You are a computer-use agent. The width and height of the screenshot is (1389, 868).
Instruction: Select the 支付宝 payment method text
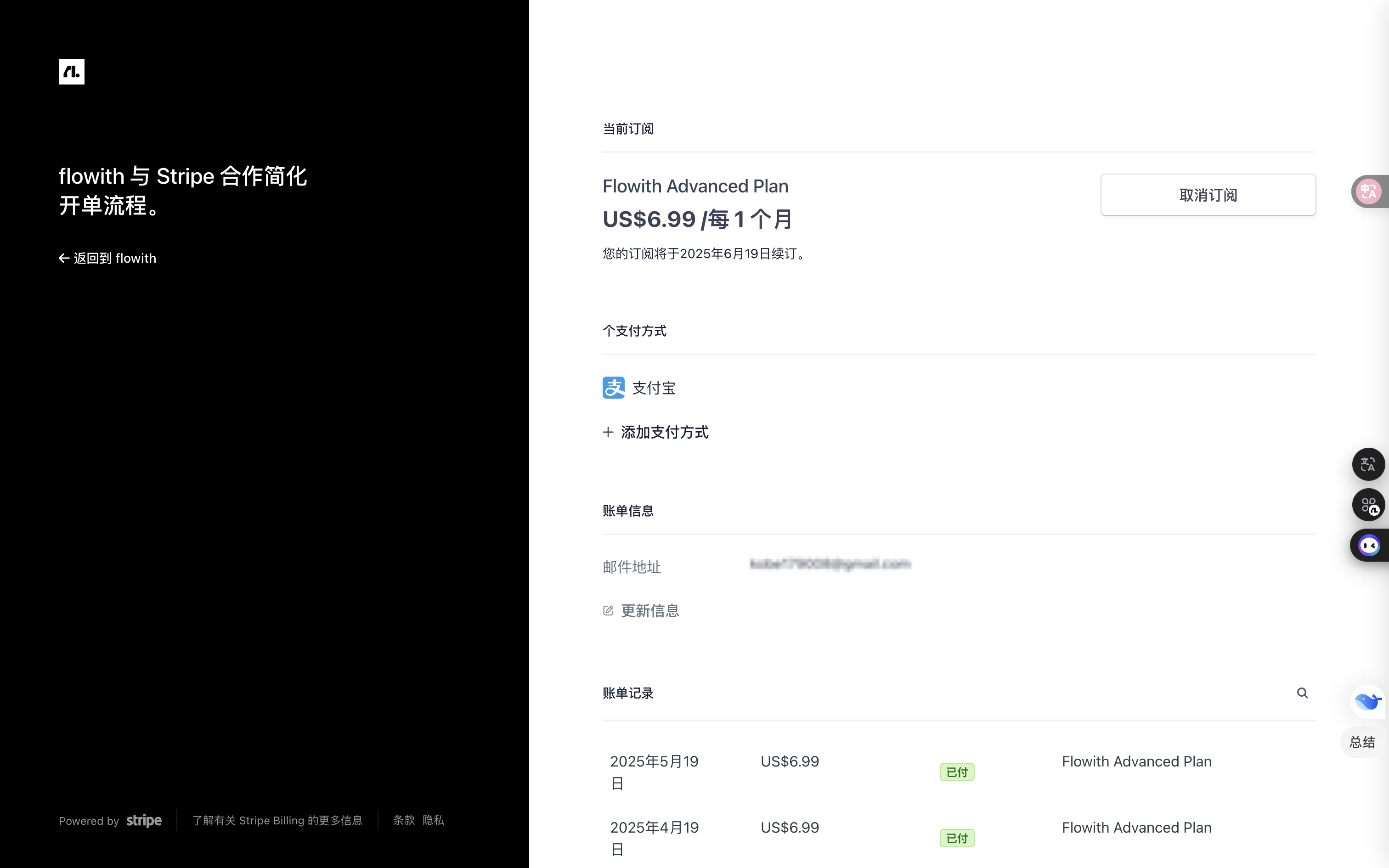654,388
